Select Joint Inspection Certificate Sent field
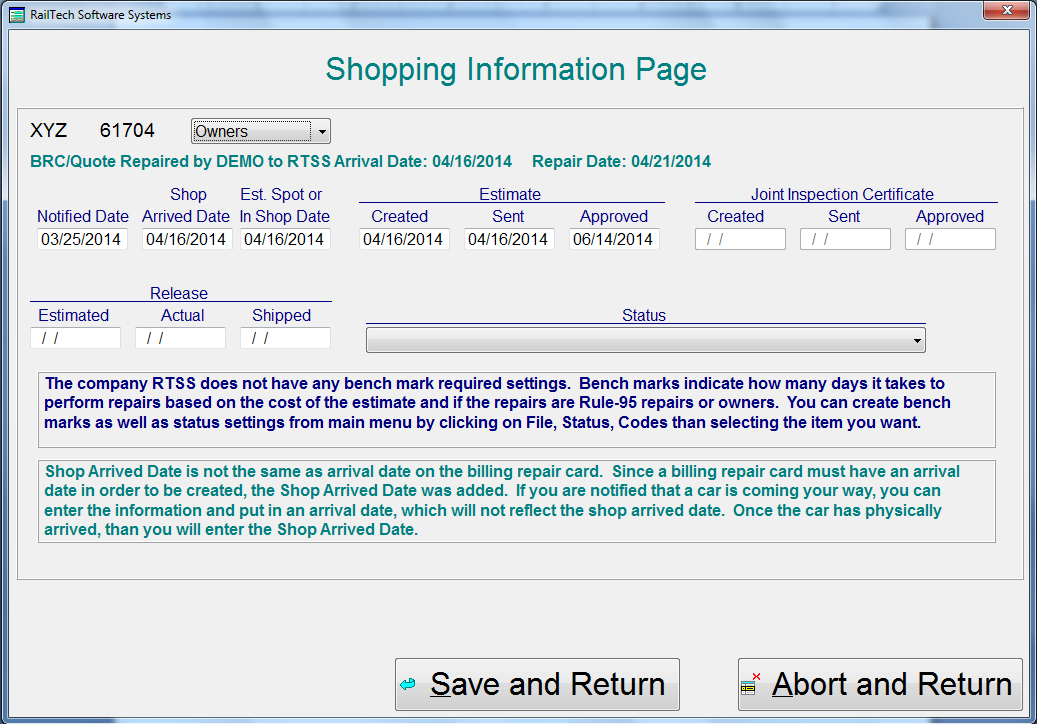This screenshot has width=1037, height=724. coord(845,240)
